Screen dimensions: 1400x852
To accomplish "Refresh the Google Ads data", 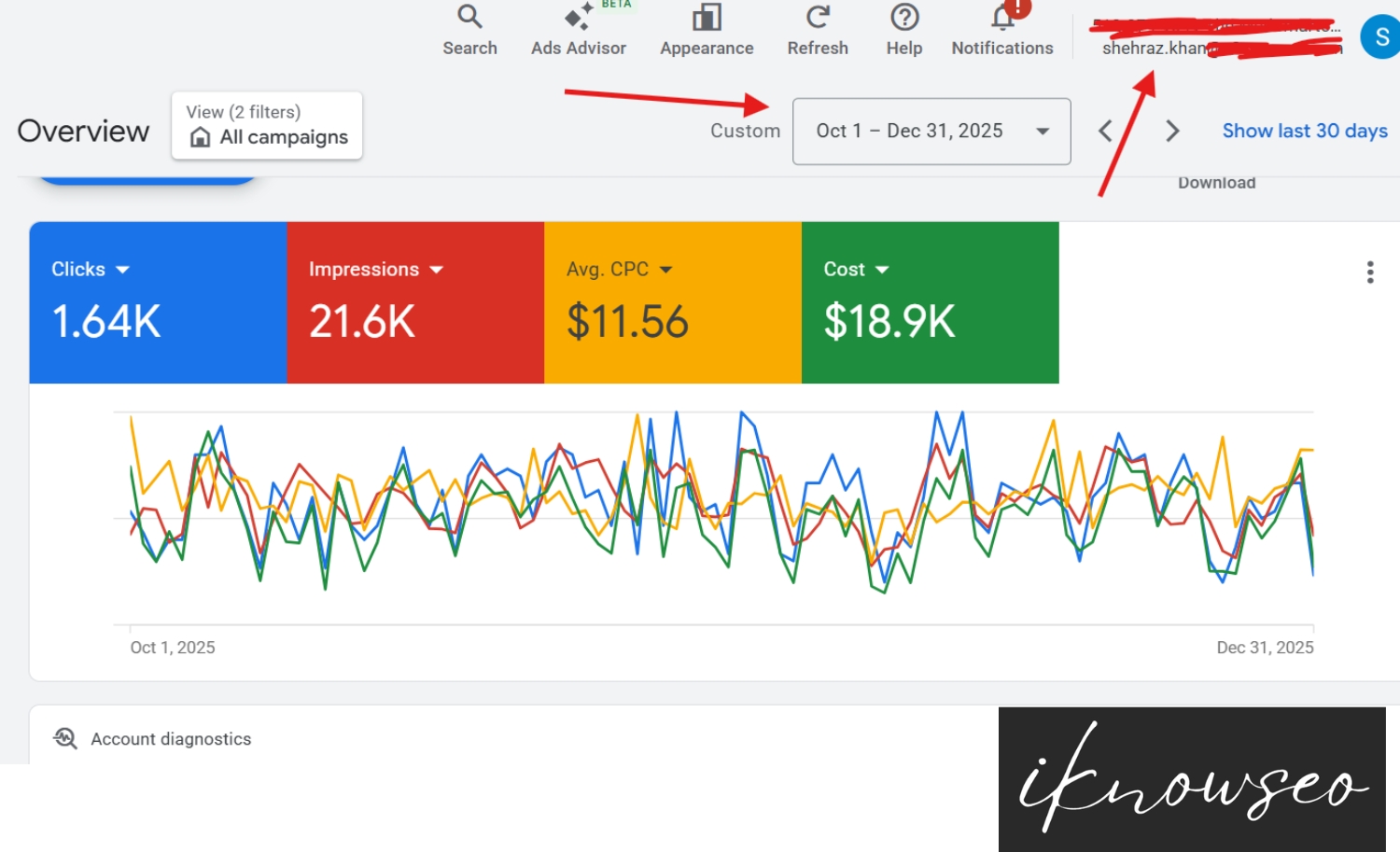I will pos(817,28).
